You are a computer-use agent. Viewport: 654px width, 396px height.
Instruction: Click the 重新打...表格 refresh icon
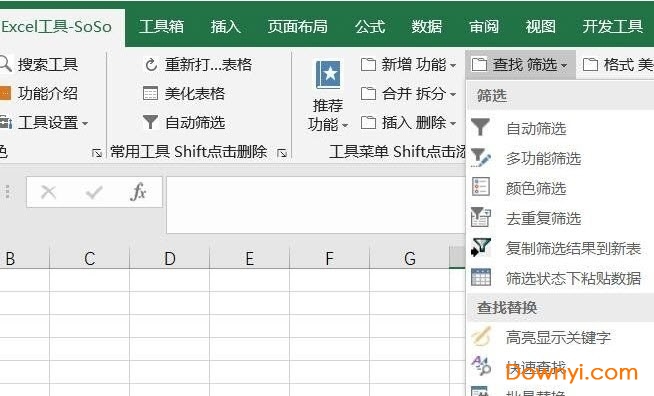151,65
